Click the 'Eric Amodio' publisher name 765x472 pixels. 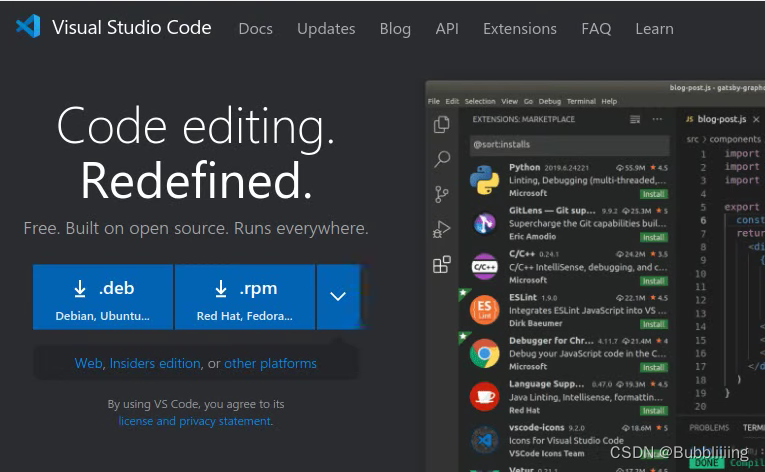click(532, 237)
